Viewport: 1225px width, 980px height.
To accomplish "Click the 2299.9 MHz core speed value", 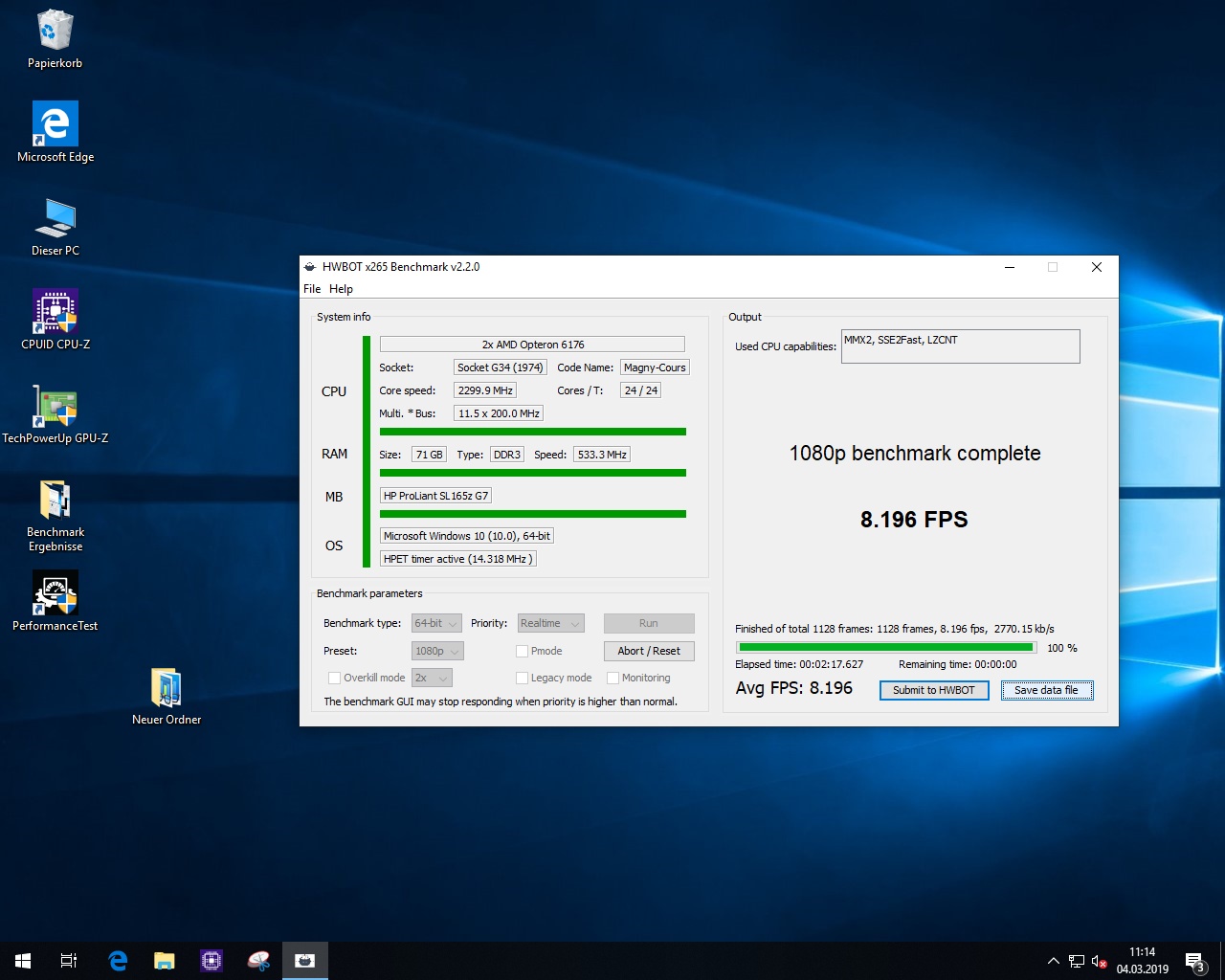I will 485,390.
